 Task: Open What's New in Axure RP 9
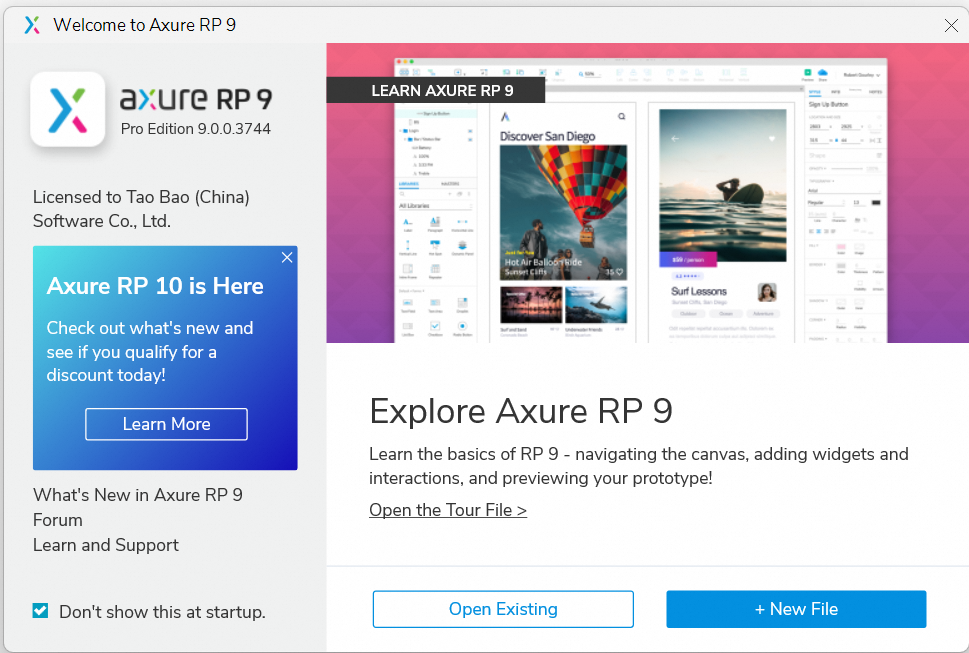coord(138,495)
